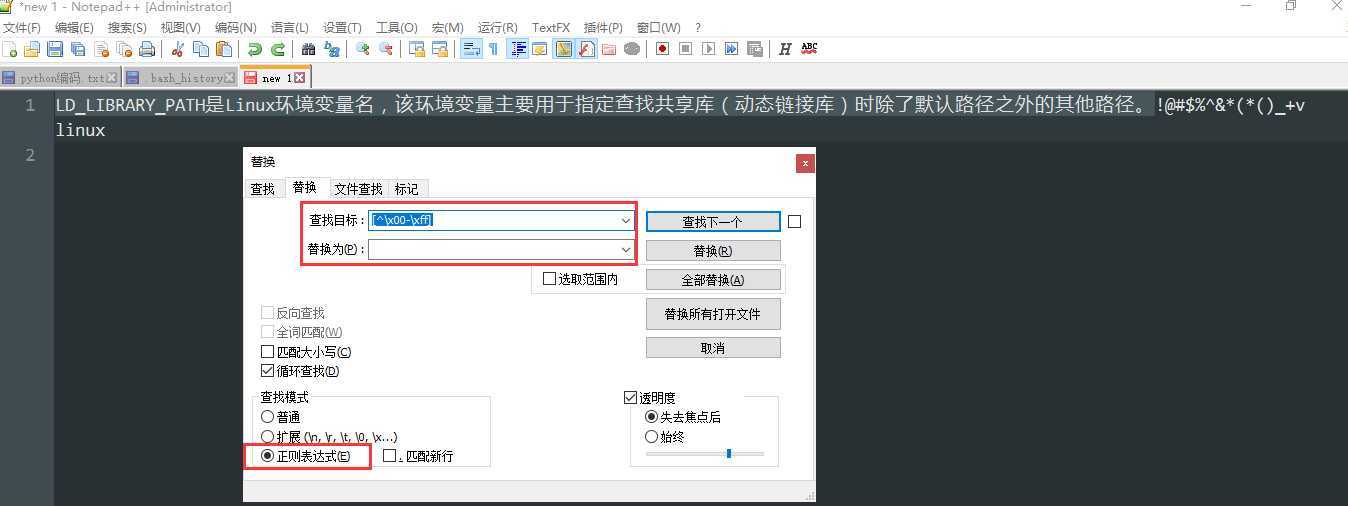This screenshot has height=506, width=1348.
Task: Click the H toolbar icon
Action: point(785,48)
